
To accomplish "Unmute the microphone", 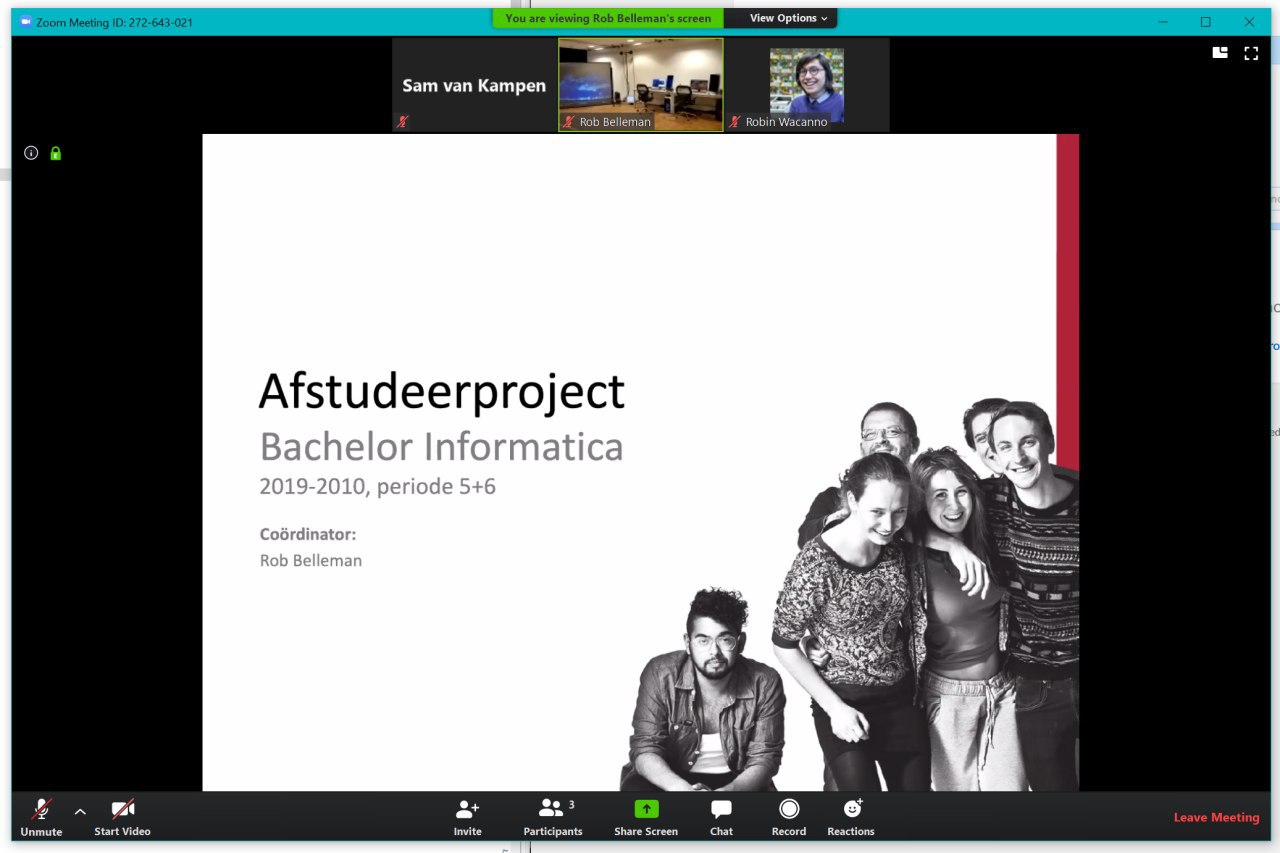I will [x=41, y=816].
